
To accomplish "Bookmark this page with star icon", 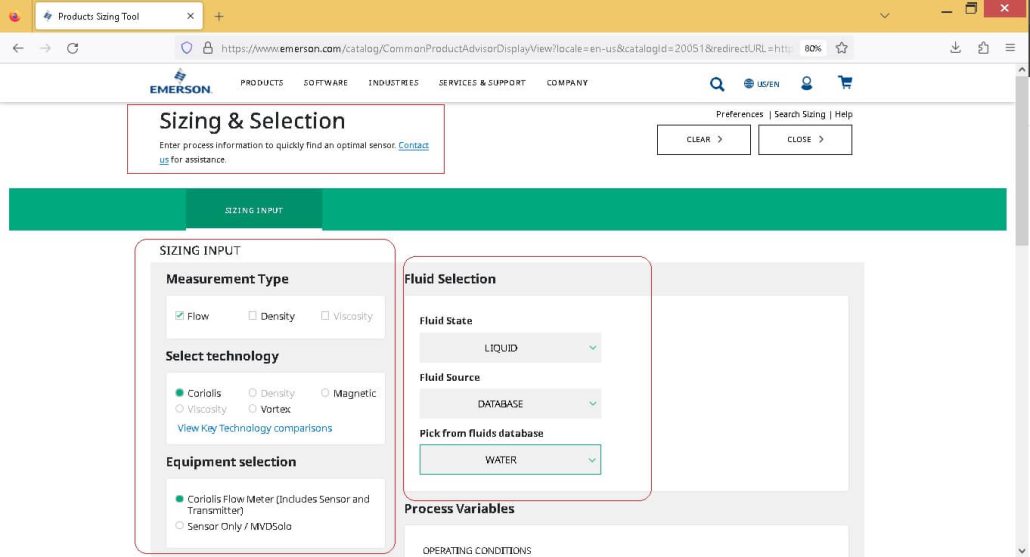I will tap(841, 48).
